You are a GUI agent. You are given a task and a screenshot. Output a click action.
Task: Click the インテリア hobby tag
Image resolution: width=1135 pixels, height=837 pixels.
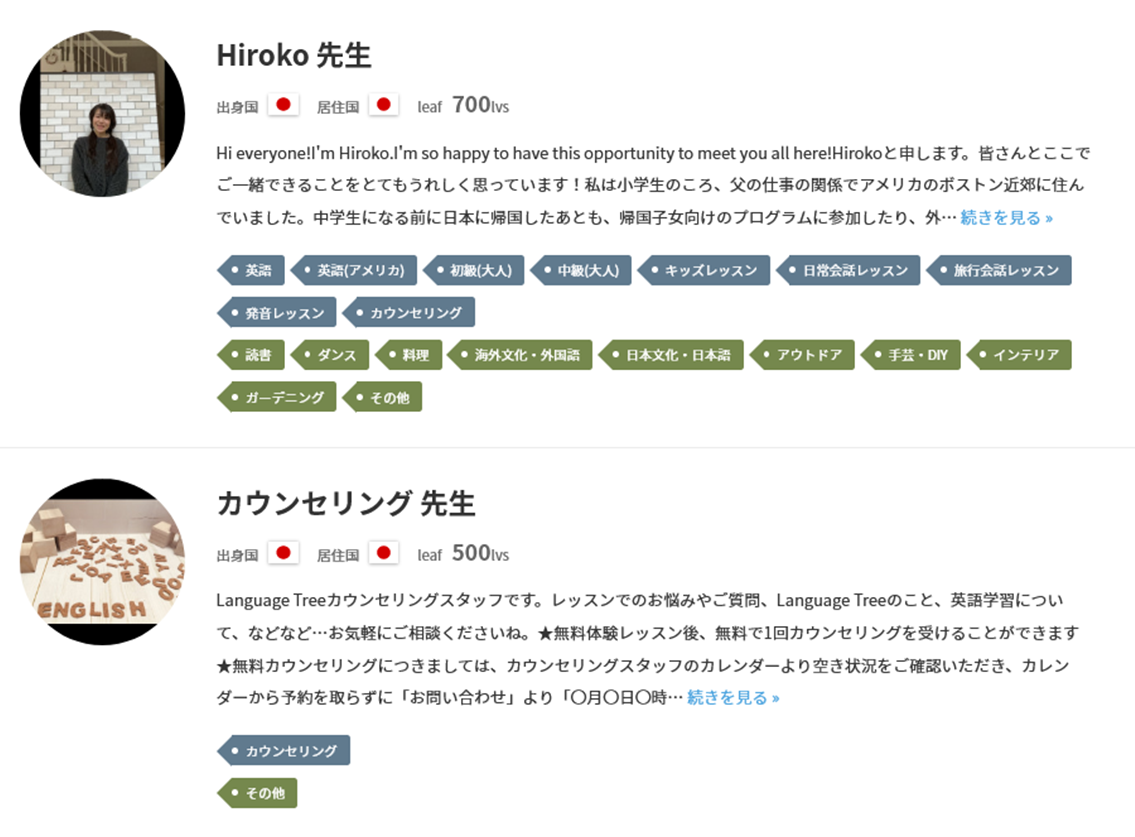[x=1019, y=355]
